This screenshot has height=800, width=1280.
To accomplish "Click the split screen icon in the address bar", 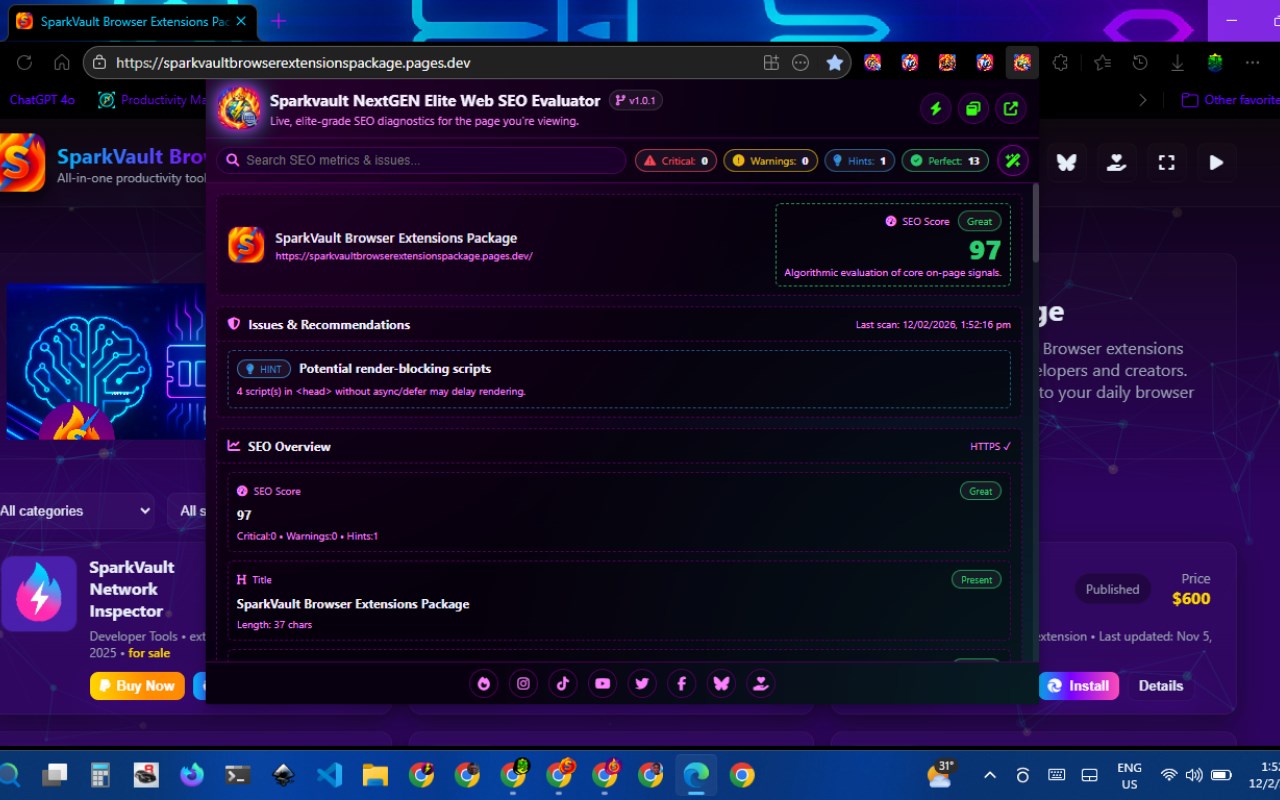I will (771, 62).
